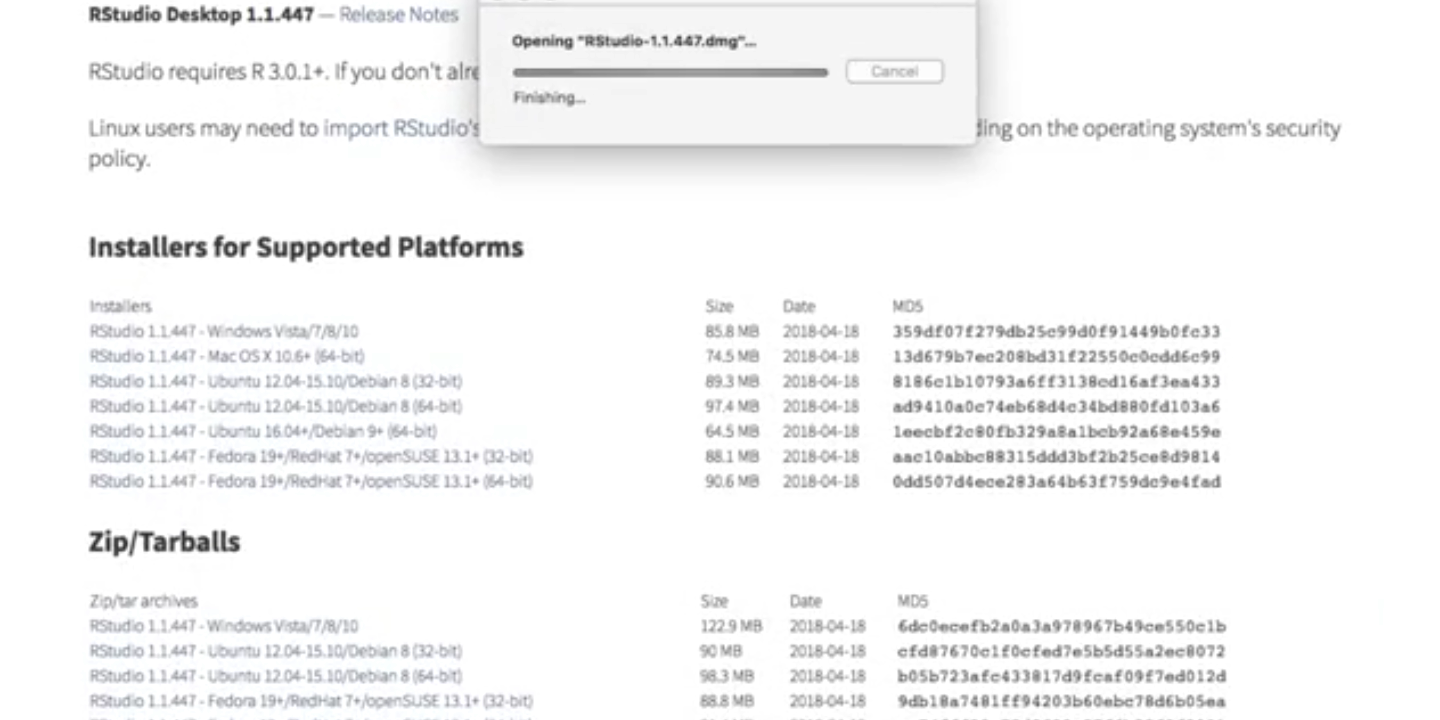This screenshot has width=1440, height=720.
Task: Click the 85.8 MB size value
Action: pos(732,331)
